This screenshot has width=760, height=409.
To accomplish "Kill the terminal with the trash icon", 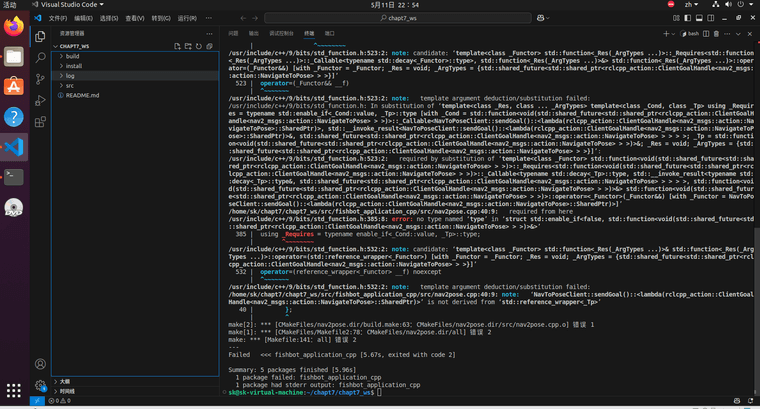I will tap(716, 34).
